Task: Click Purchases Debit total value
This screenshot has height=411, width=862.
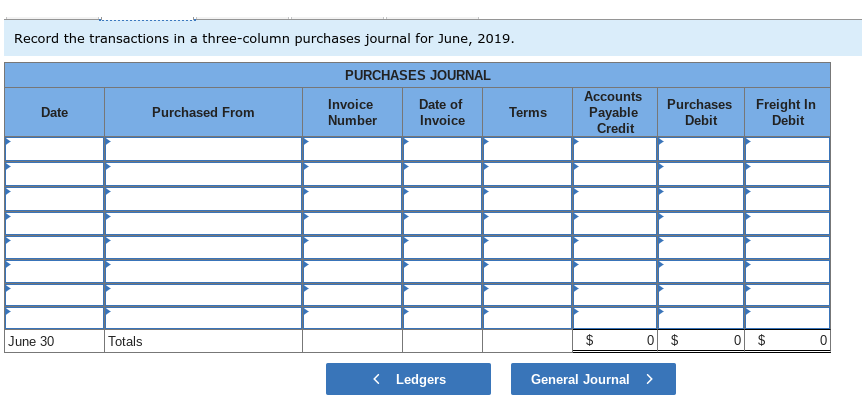Action: 701,341
